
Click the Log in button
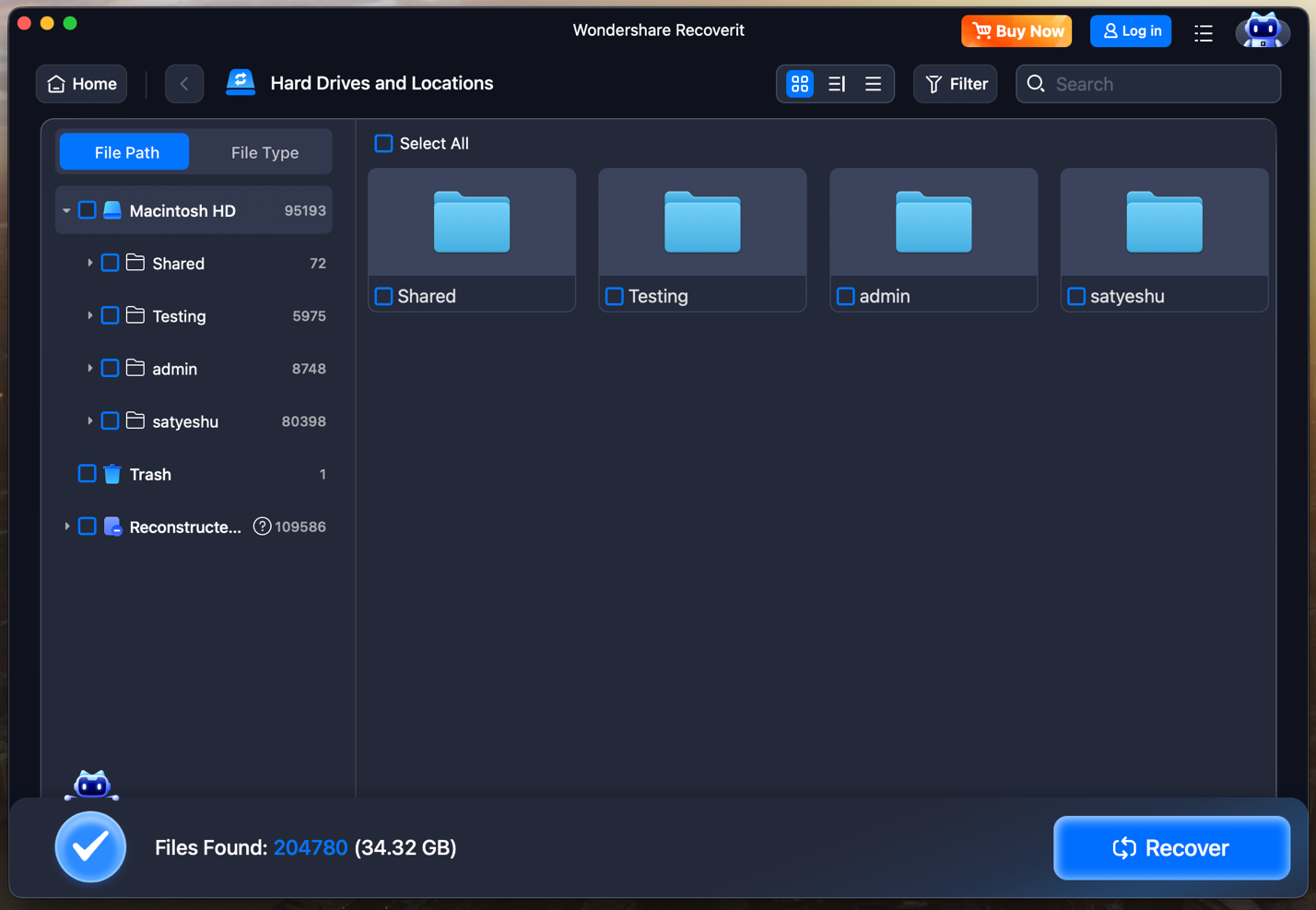point(1131,30)
